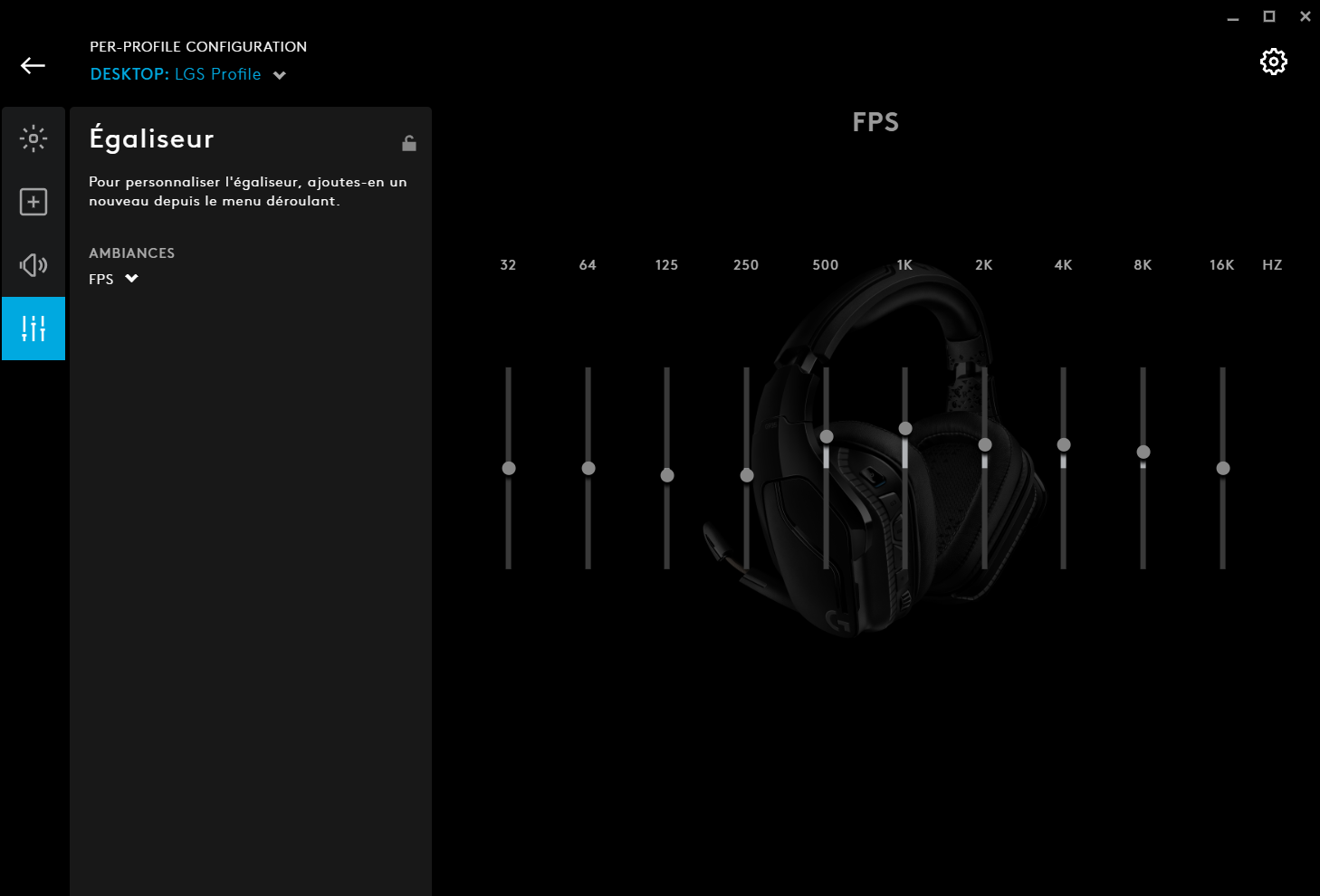Click the 125 Hz slider handle
This screenshot has height=896, width=1320.
[x=667, y=475]
